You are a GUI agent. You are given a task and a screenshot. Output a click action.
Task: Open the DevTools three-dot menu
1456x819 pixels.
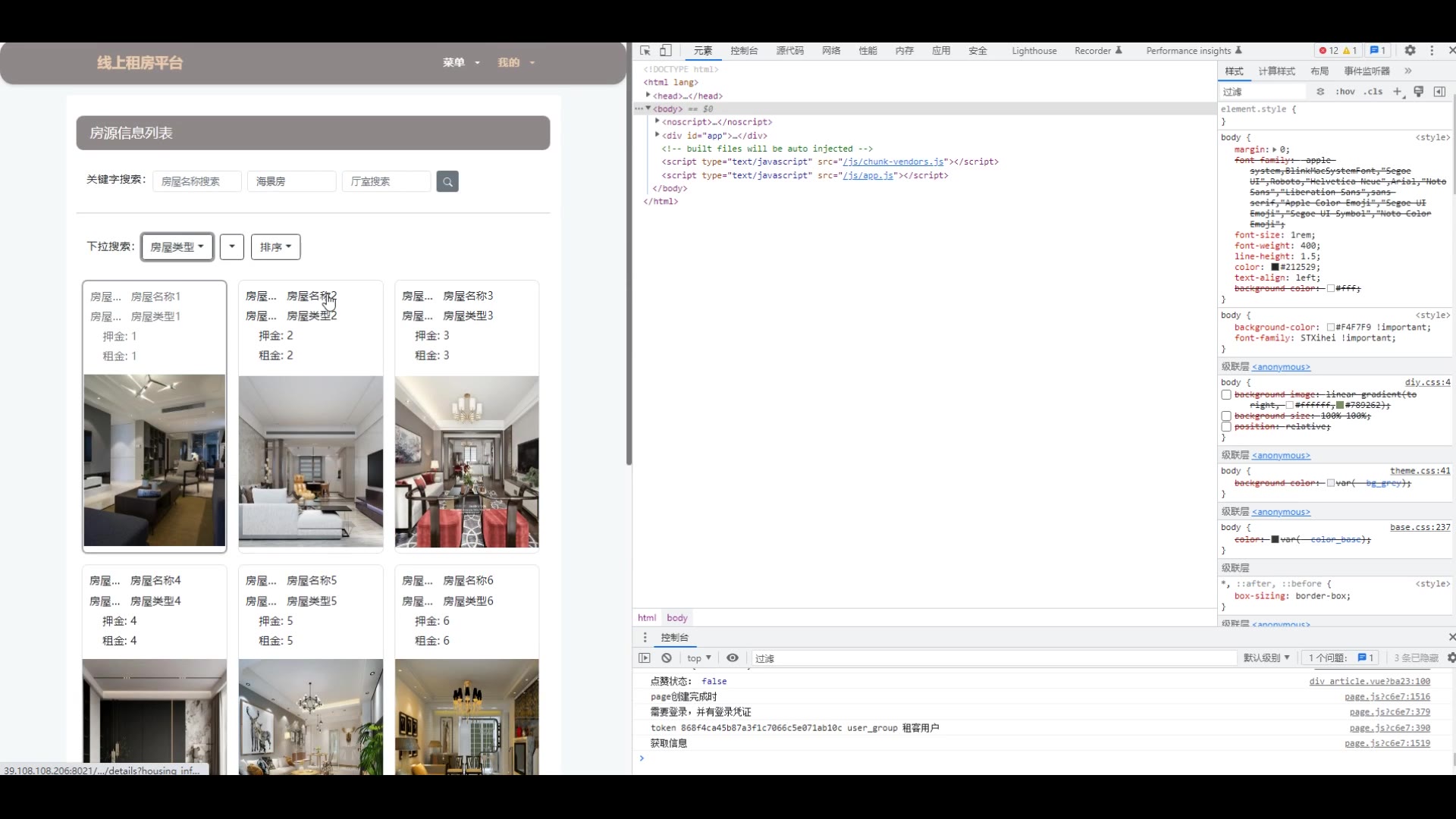click(1432, 51)
